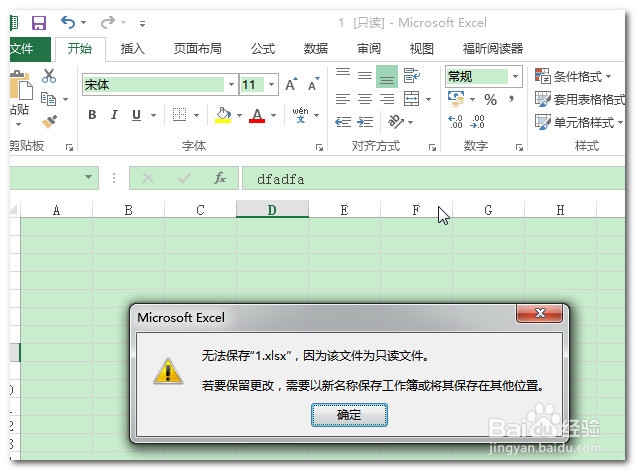Click formula bar containing dfadfa
The image size is (636, 471).
pos(433,178)
